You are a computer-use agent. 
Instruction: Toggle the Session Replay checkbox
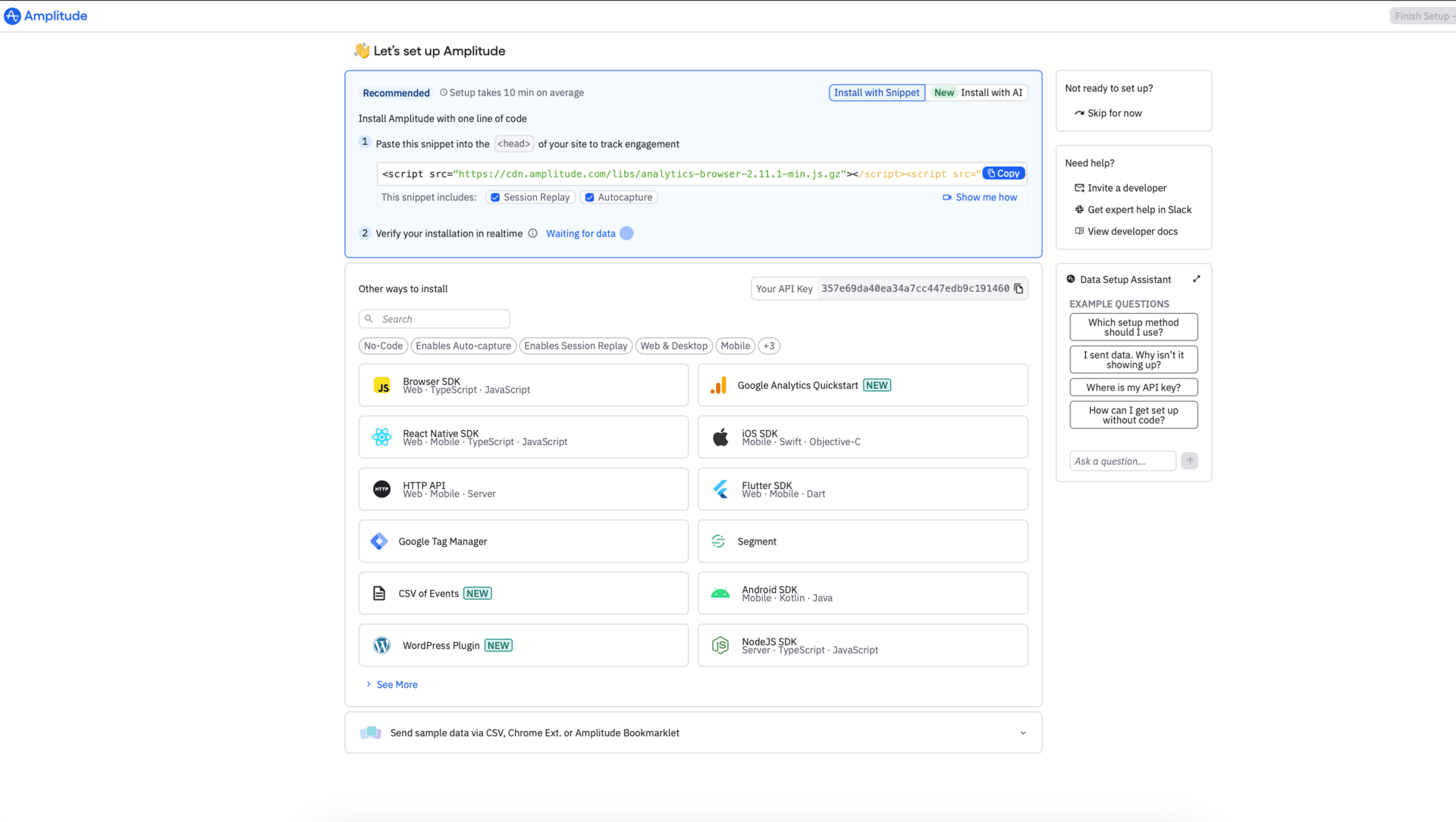pyautogui.click(x=495, y=197)
